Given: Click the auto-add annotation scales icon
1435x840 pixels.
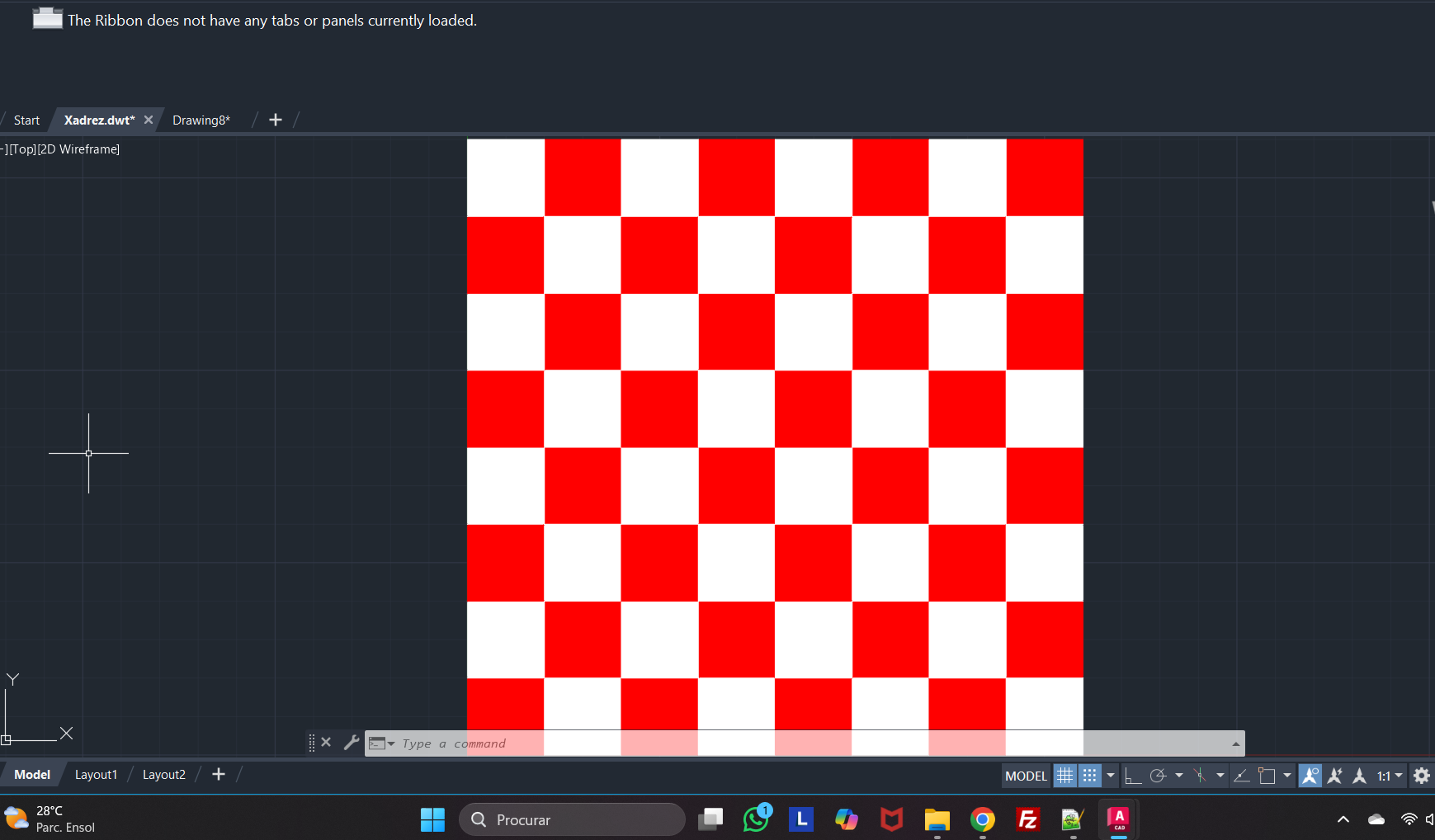Looking at the screenshot, I should pos(1335,776).
